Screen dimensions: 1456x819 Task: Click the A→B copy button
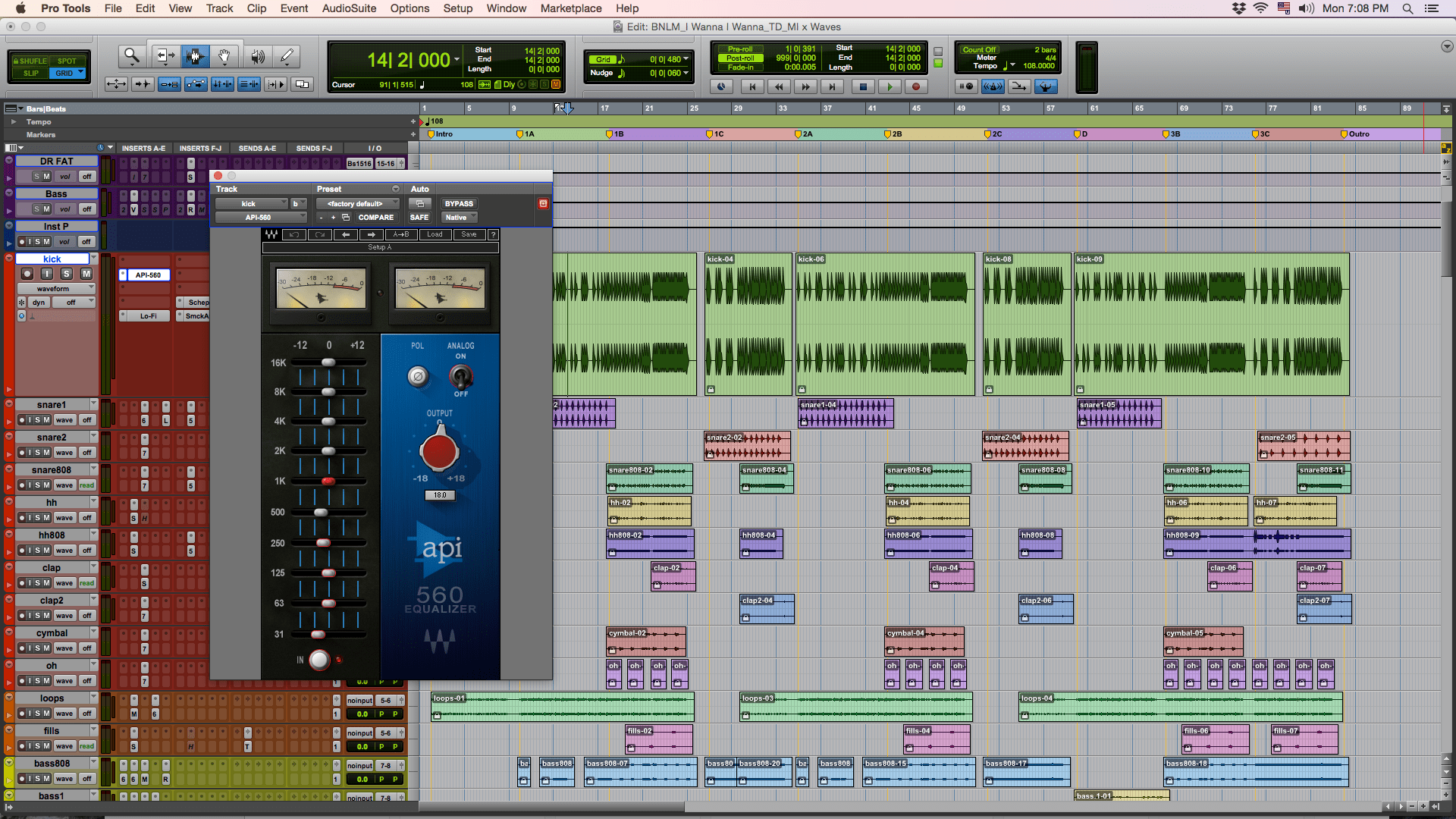(x=401, y=234)
